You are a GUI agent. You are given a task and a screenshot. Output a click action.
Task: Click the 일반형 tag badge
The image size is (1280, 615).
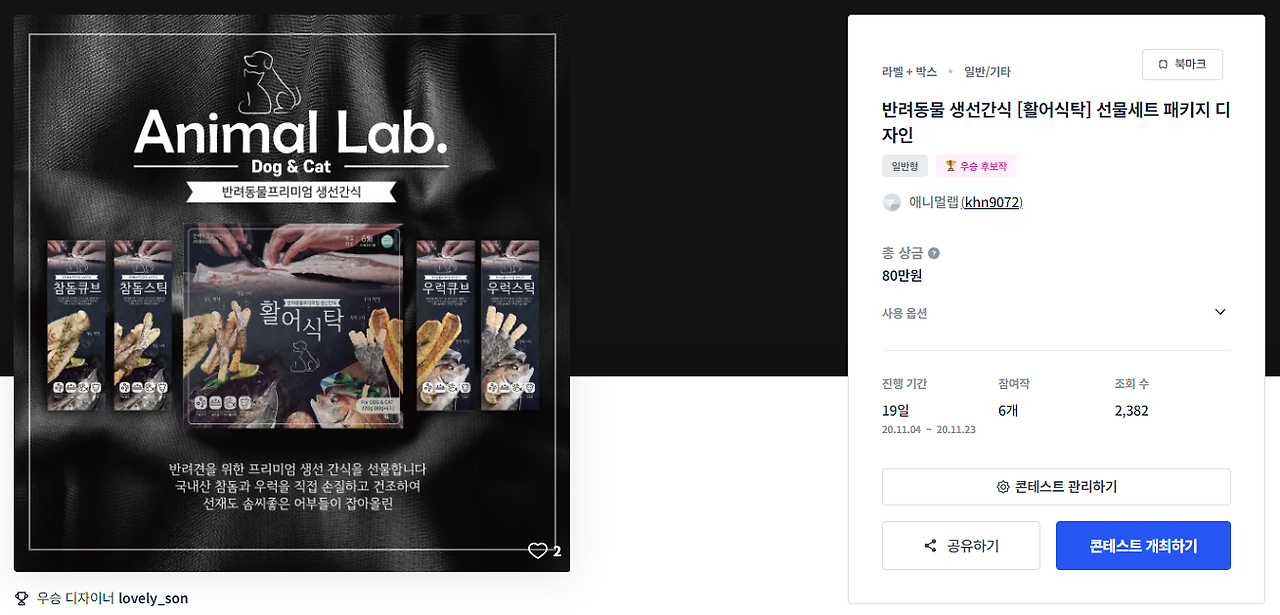905,166
